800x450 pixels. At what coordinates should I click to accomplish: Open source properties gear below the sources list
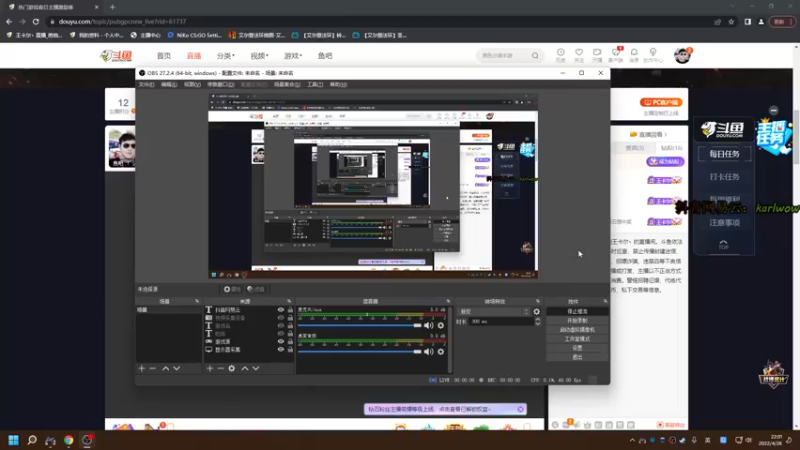coord(232,368)
